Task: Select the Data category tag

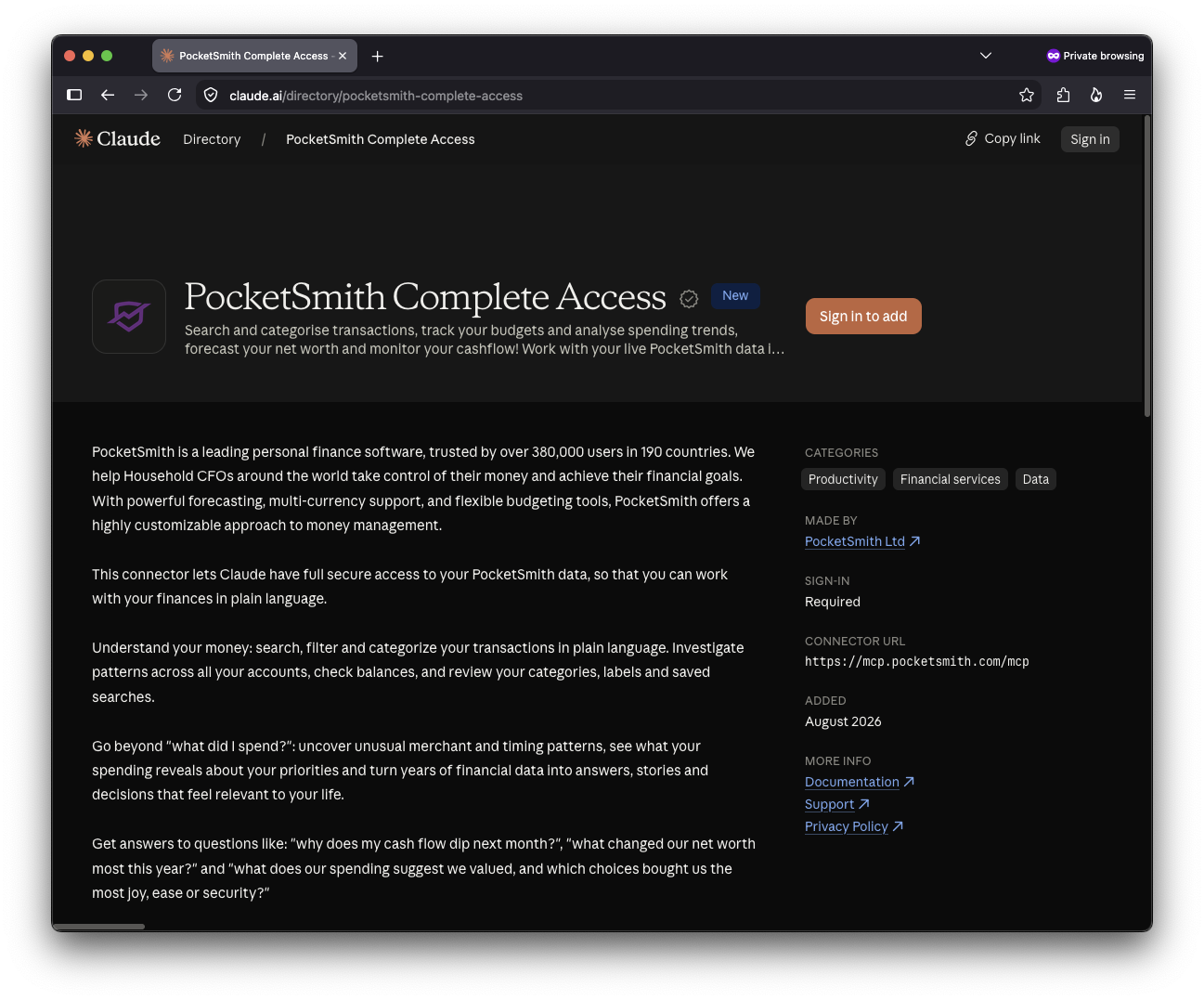Action: 1036,479
